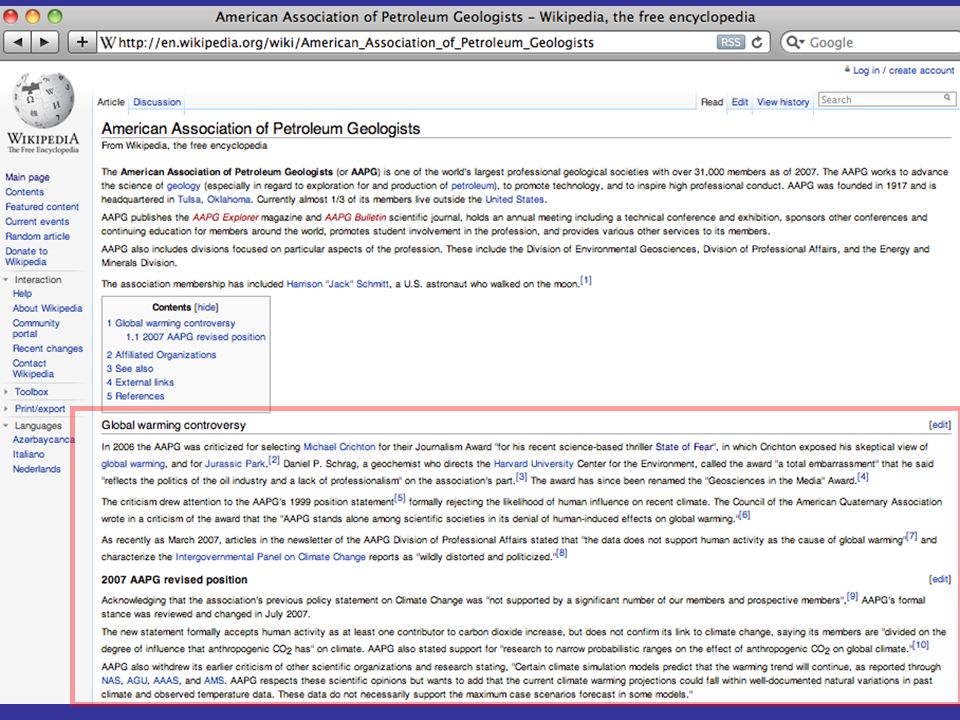Jump to 2007 AAPG revised position entry
This screenshot has width=960, height=720.
[x=196, y=337]
